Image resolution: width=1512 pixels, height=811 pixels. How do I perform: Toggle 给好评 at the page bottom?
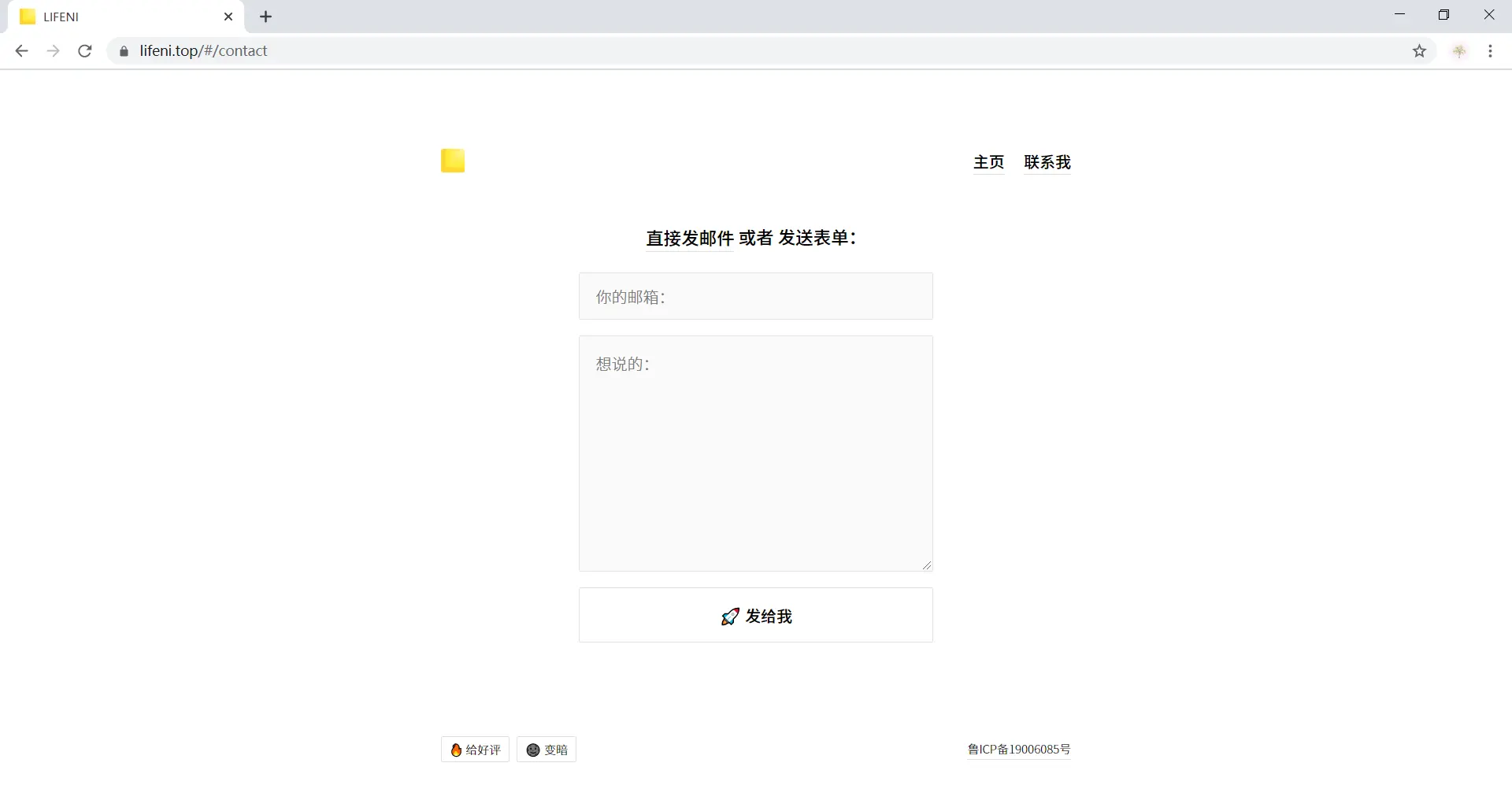[474, 749]
